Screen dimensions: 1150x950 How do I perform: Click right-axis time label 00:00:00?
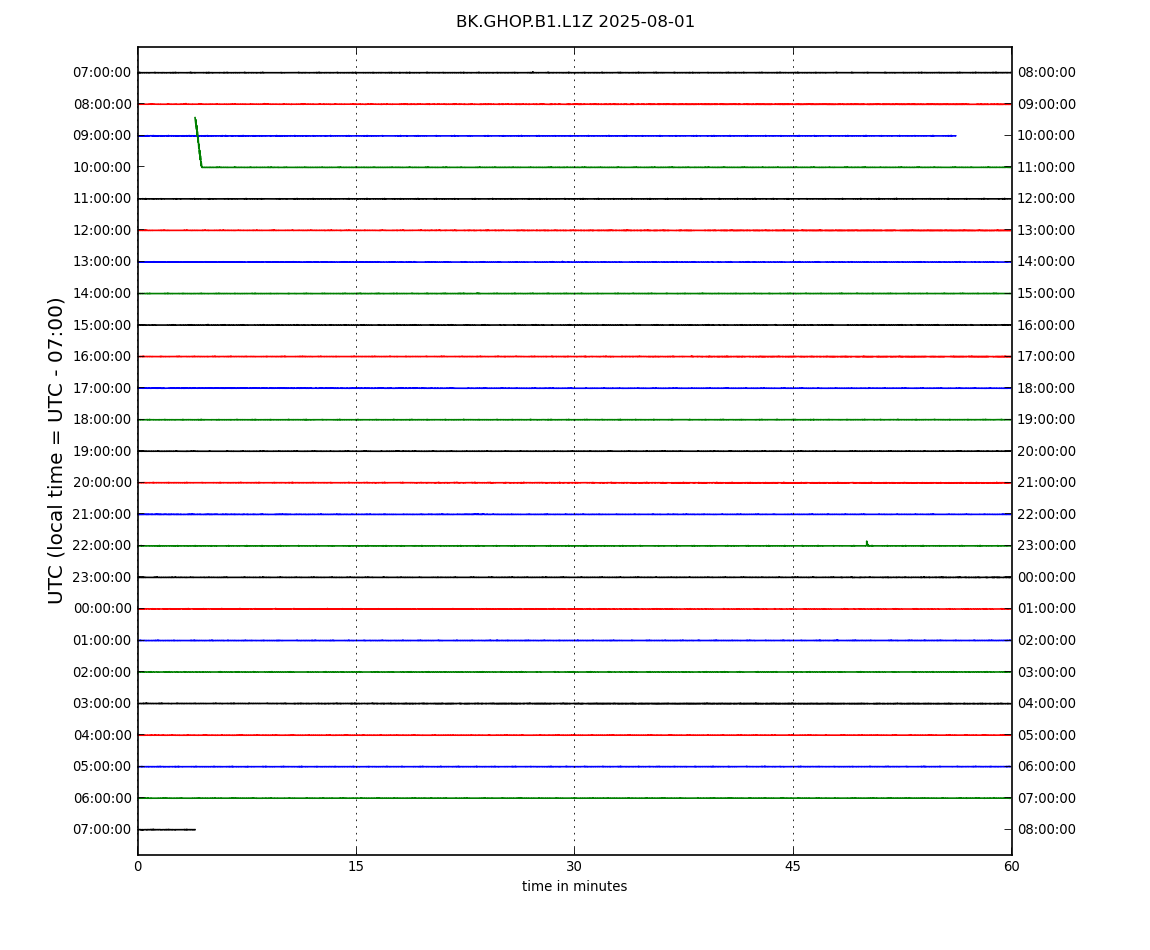[1047, 577]
